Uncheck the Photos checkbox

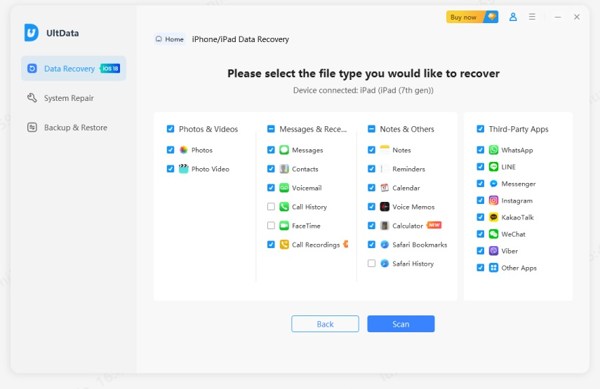click(170, 150)
